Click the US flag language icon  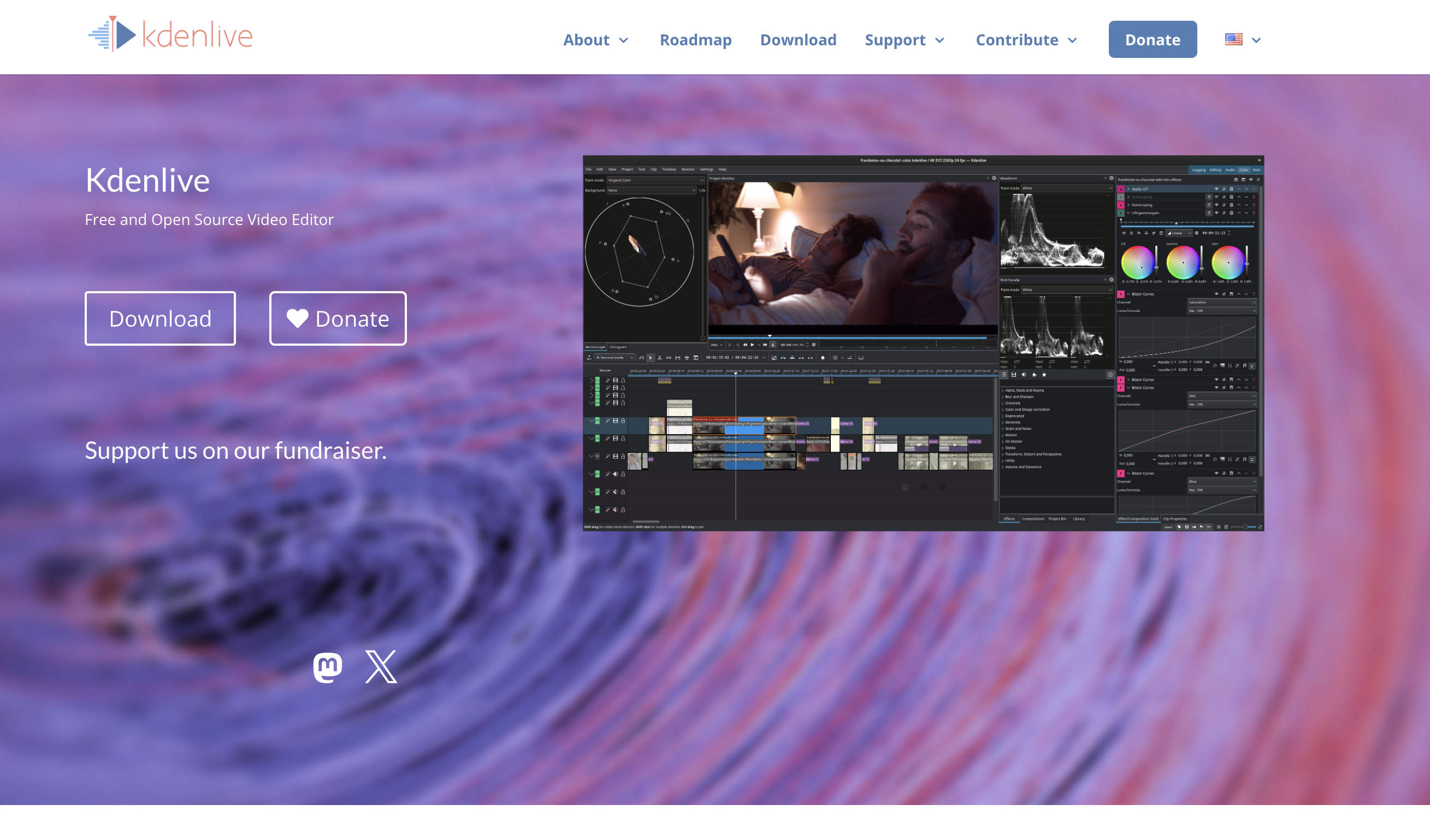(x=1234, y=40)
